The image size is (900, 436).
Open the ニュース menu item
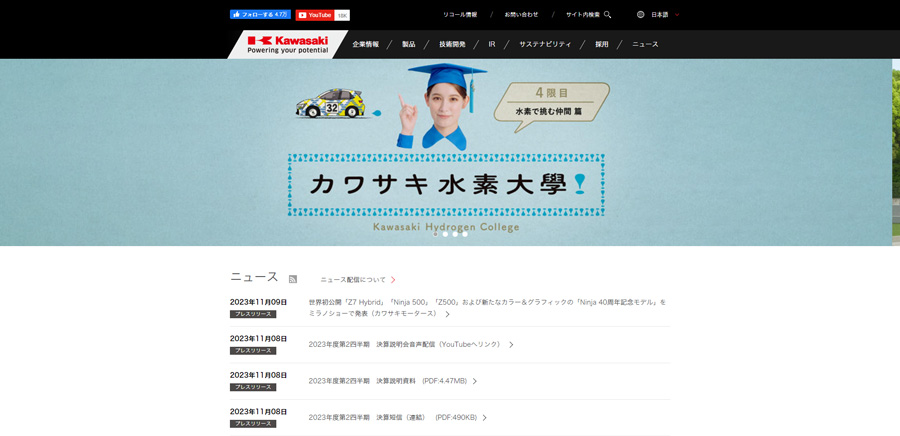(645, 44)
